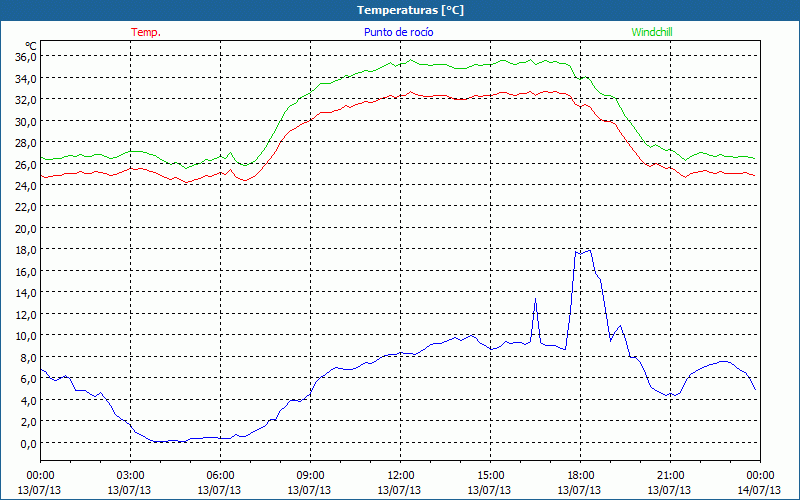The image size is (800, 500).
Task: Click the 2,0 y-axis value
Action: point(28,421)
